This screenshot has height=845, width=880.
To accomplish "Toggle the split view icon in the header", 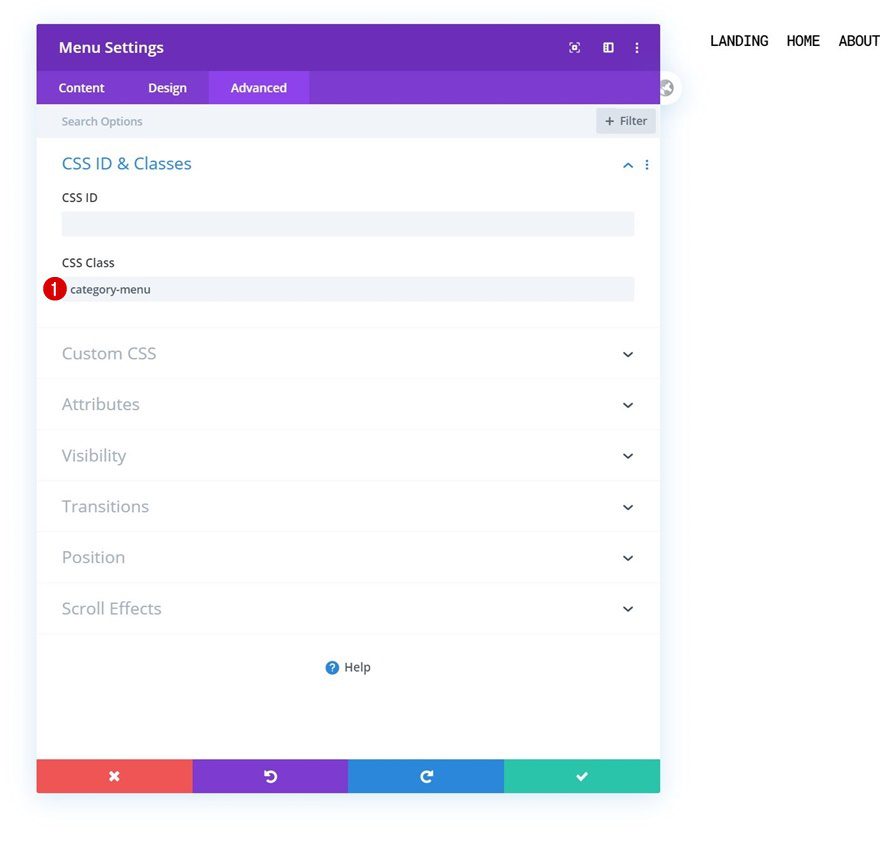I will 608,47.
